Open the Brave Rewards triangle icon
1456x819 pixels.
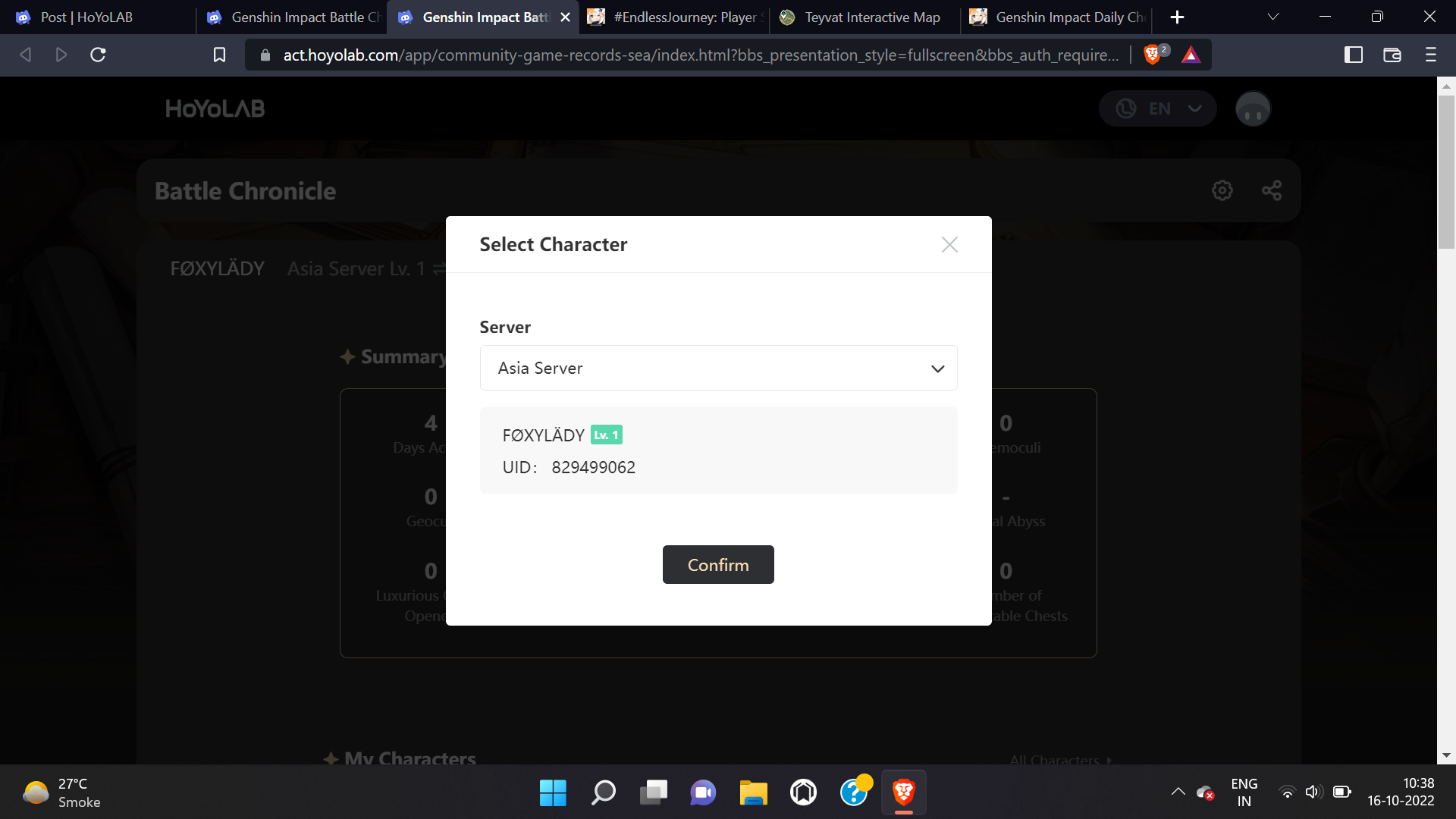[1191, 55]
